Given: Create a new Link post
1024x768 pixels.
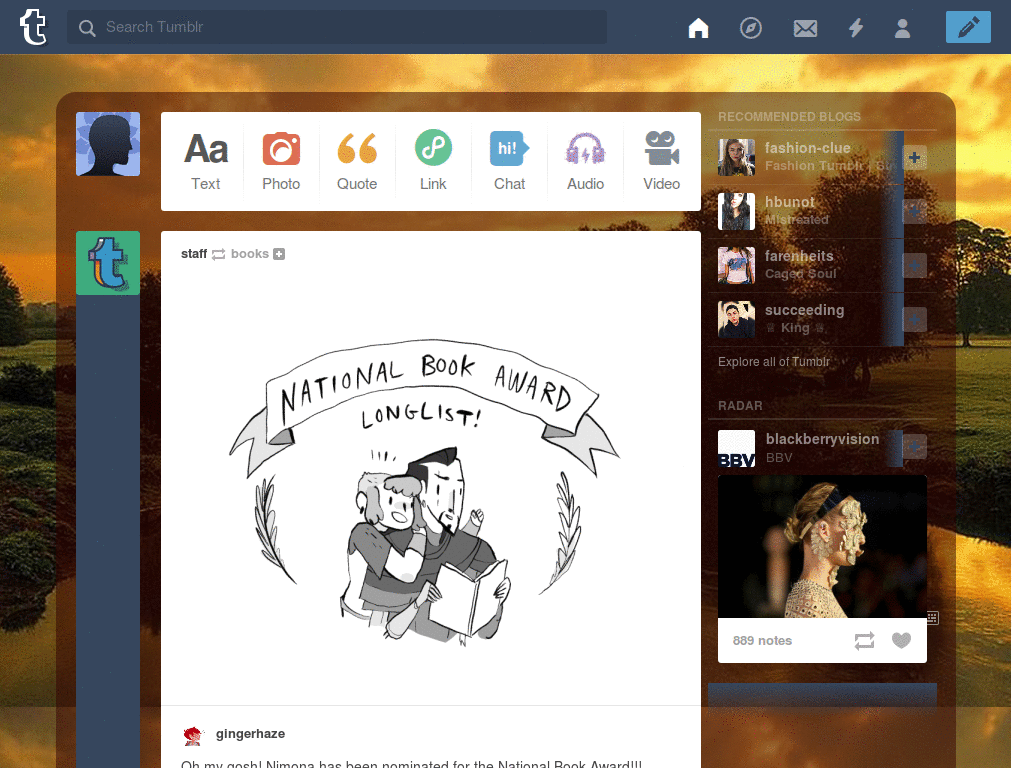Looking at the screenshot, I should pyautogui.click(x=433, y=161).
